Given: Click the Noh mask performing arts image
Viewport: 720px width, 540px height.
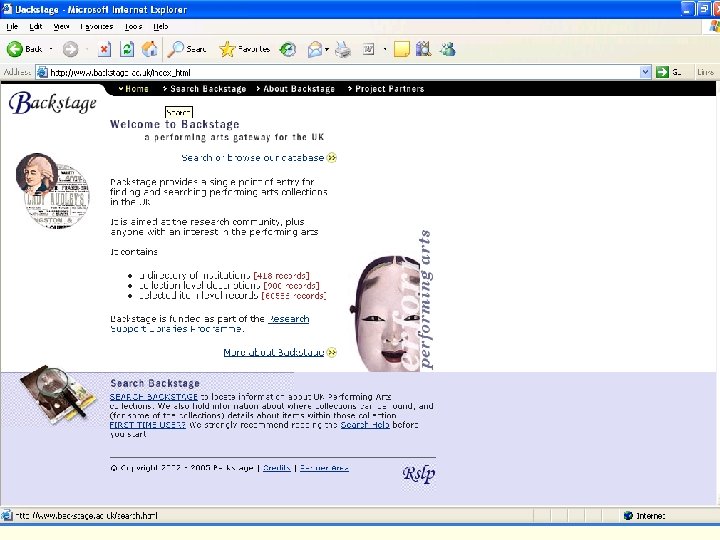Looking at the screenshot, I should [391, 301].
